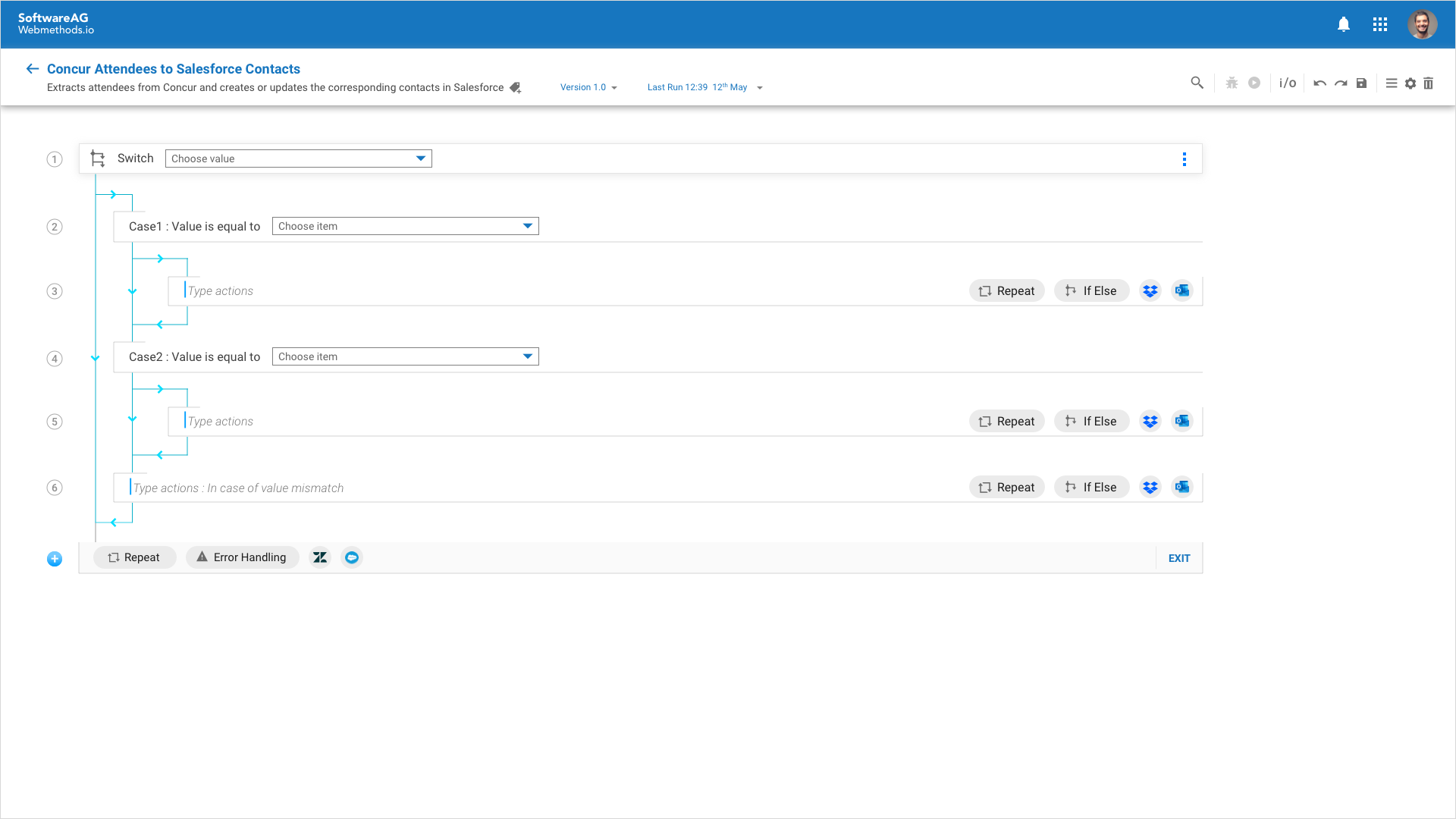Open the notifications bell
The width and height of the screenshot is (1456, 819).
(x=1343, y=24)
